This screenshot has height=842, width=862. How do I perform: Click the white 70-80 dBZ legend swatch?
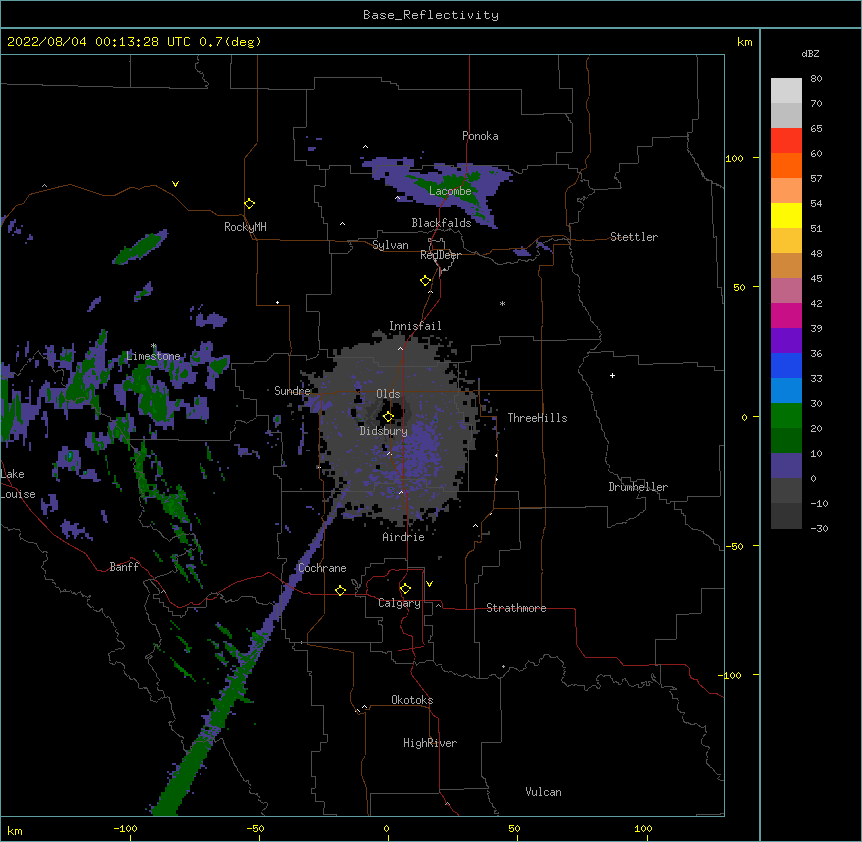pos(786,91)
